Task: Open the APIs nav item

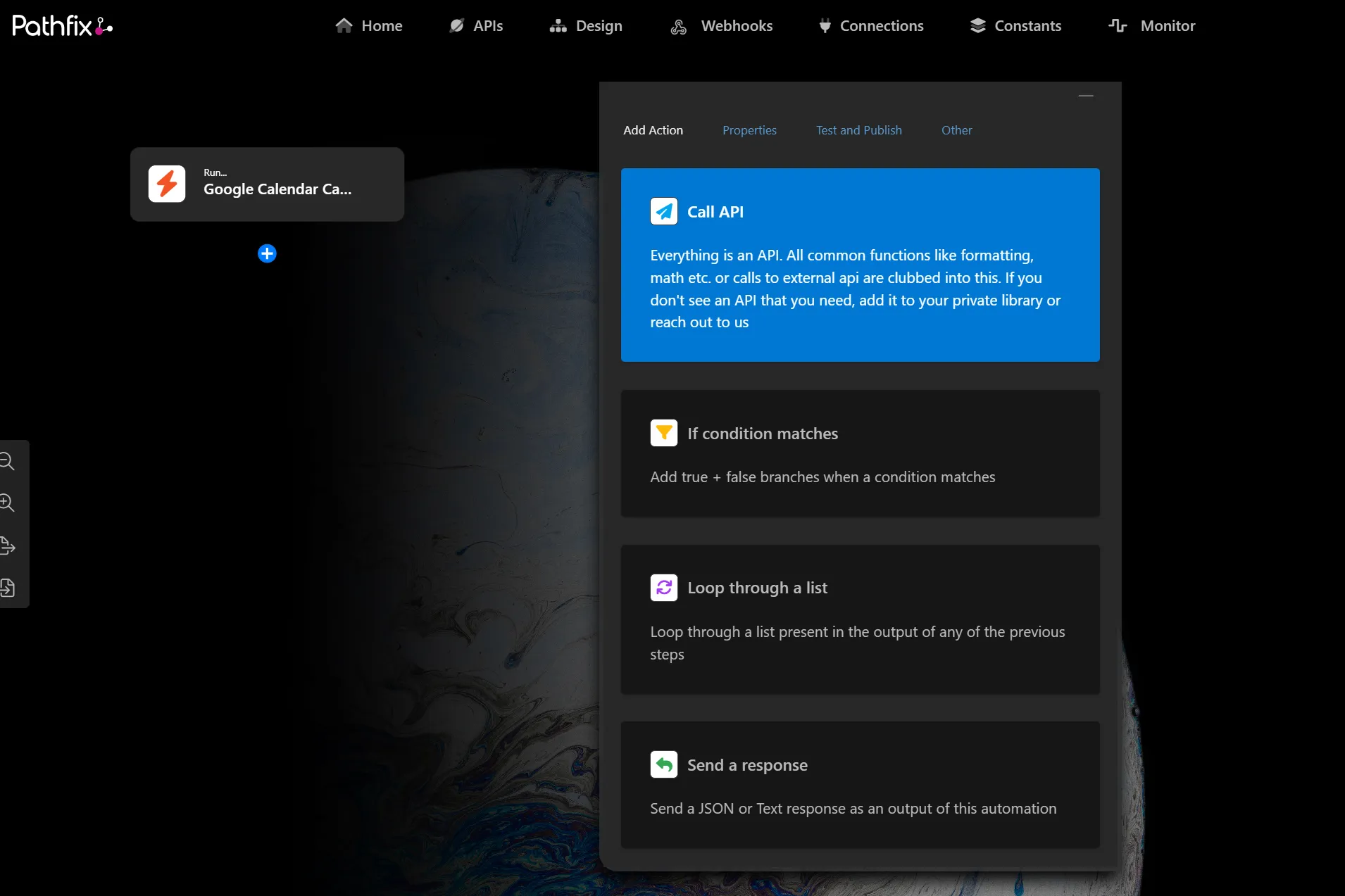Action: coord(477,26)
